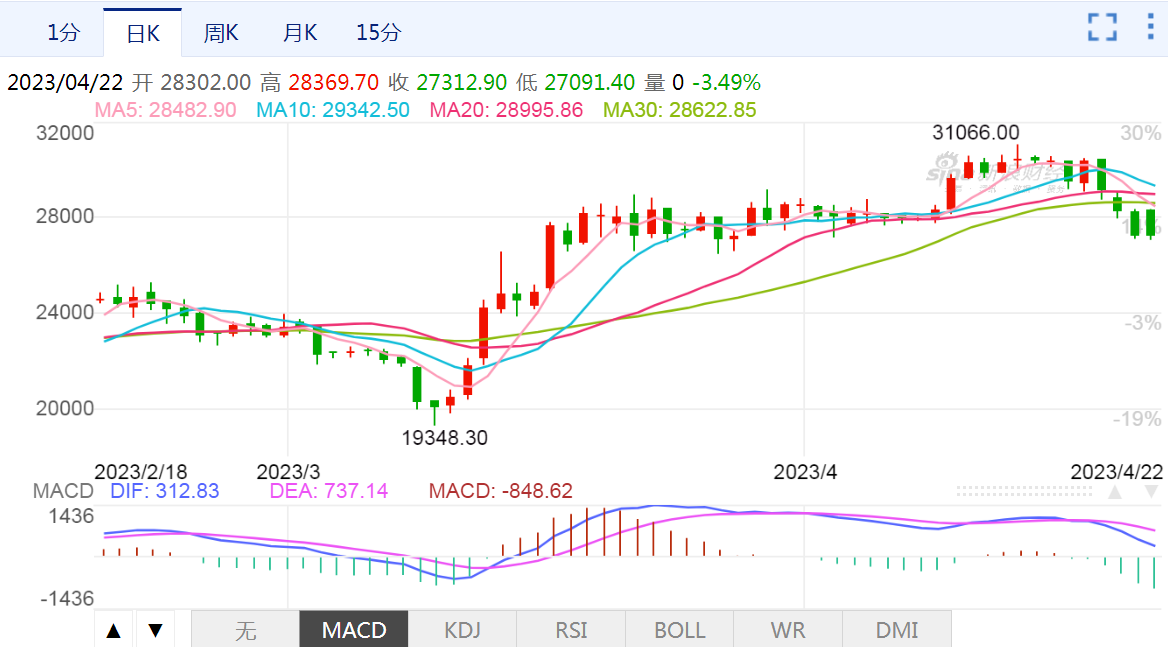
Task: Click the black down arrow below the chart
Action: 155,630
